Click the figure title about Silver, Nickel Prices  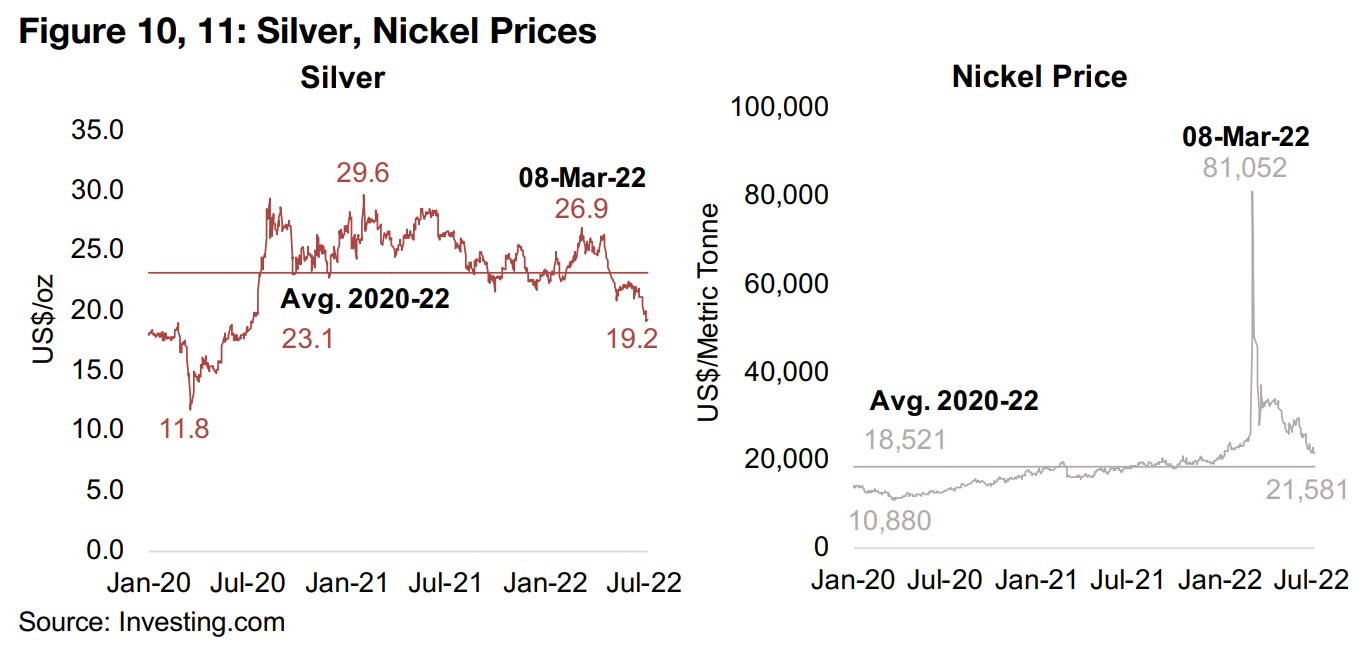point(307,31)
